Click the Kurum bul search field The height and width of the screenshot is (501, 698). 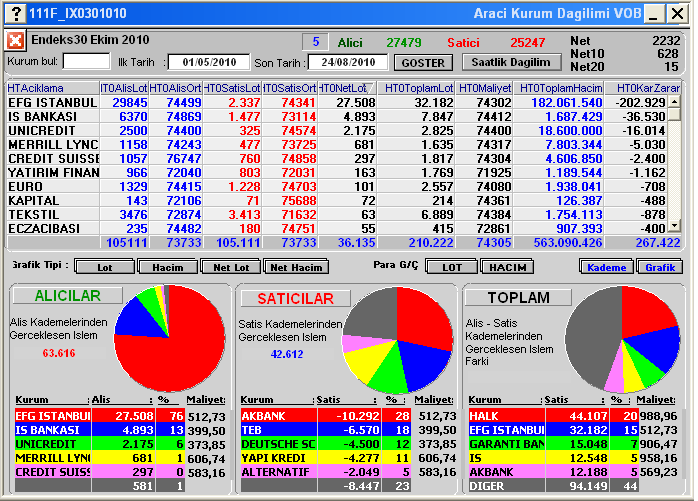(x=86, y=62)
